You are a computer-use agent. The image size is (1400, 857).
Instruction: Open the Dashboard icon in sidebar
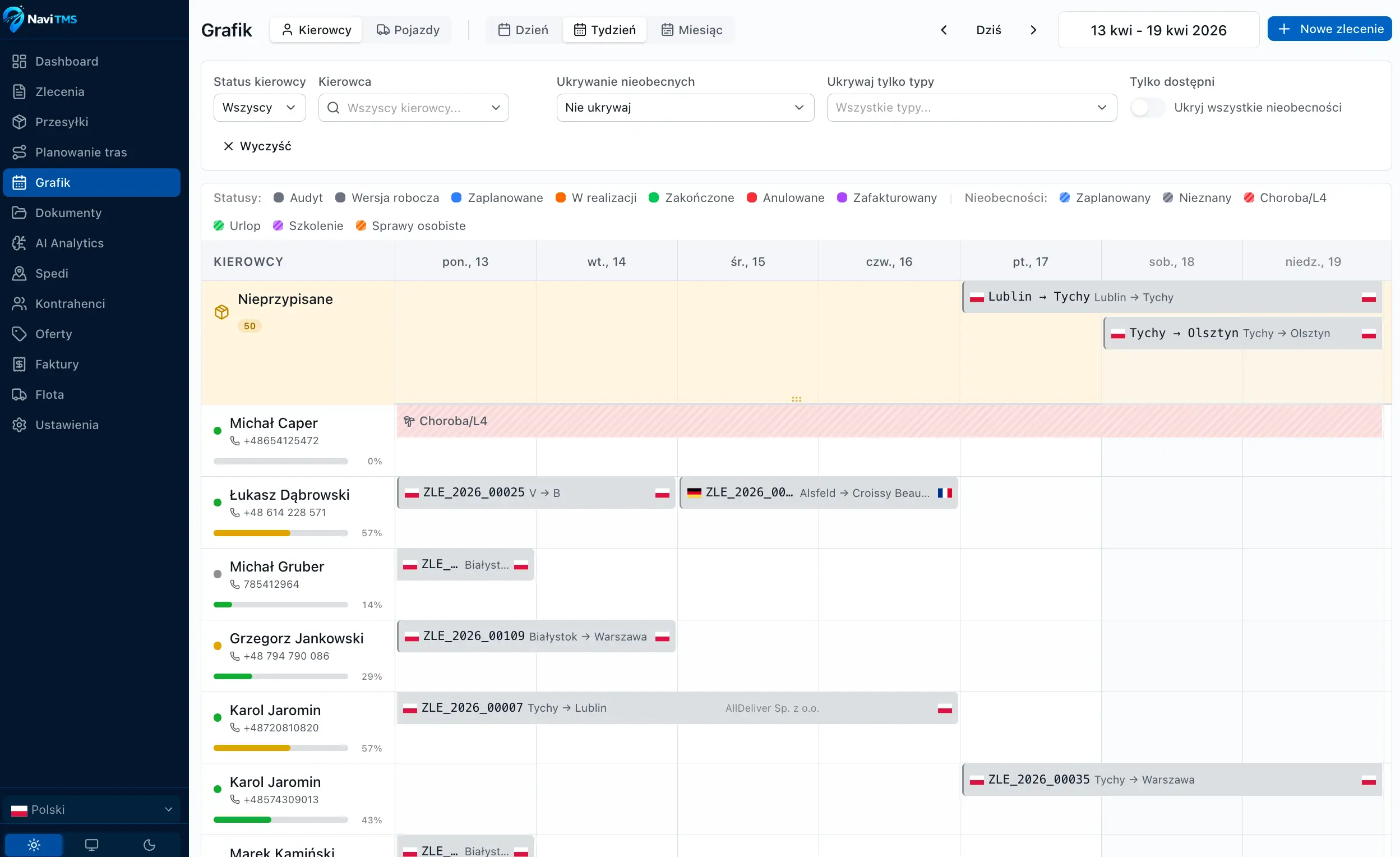click(19, 61)
